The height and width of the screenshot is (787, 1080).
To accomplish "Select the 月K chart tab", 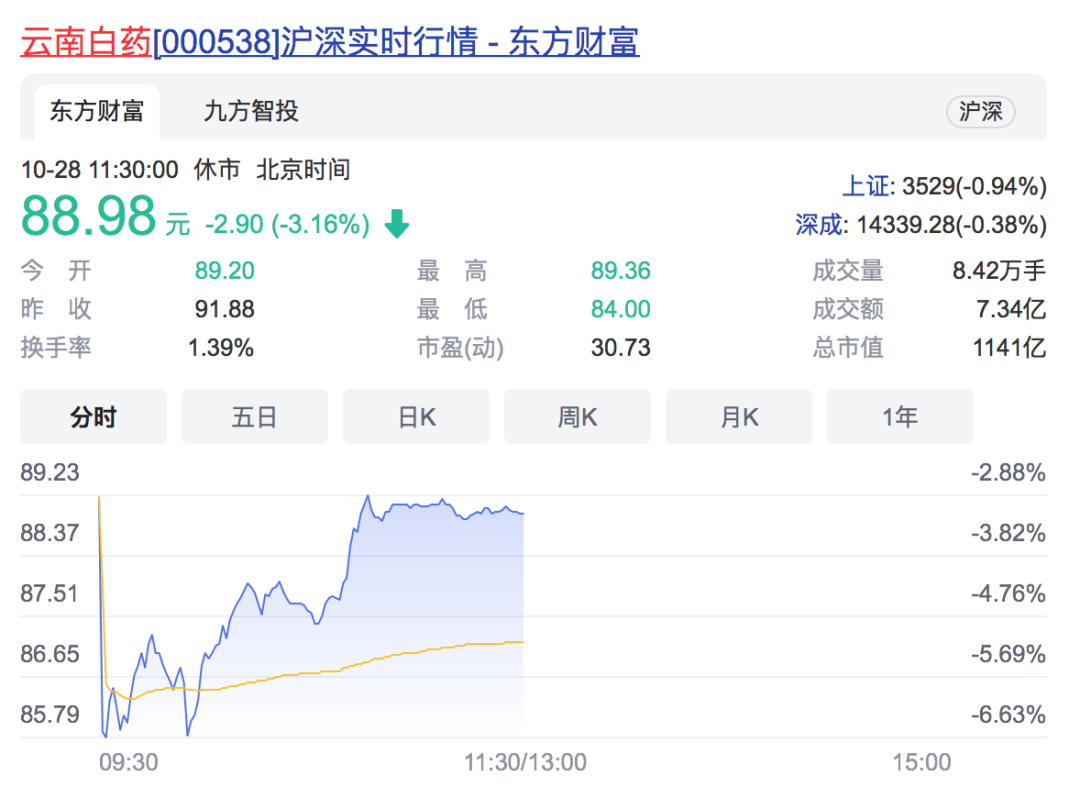I will (738, 417).
